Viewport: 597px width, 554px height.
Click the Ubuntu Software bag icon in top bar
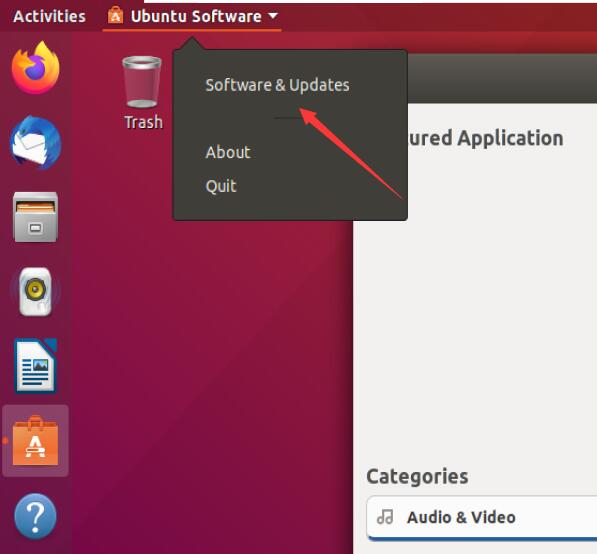pyautogui.click(x=115, y=16)
